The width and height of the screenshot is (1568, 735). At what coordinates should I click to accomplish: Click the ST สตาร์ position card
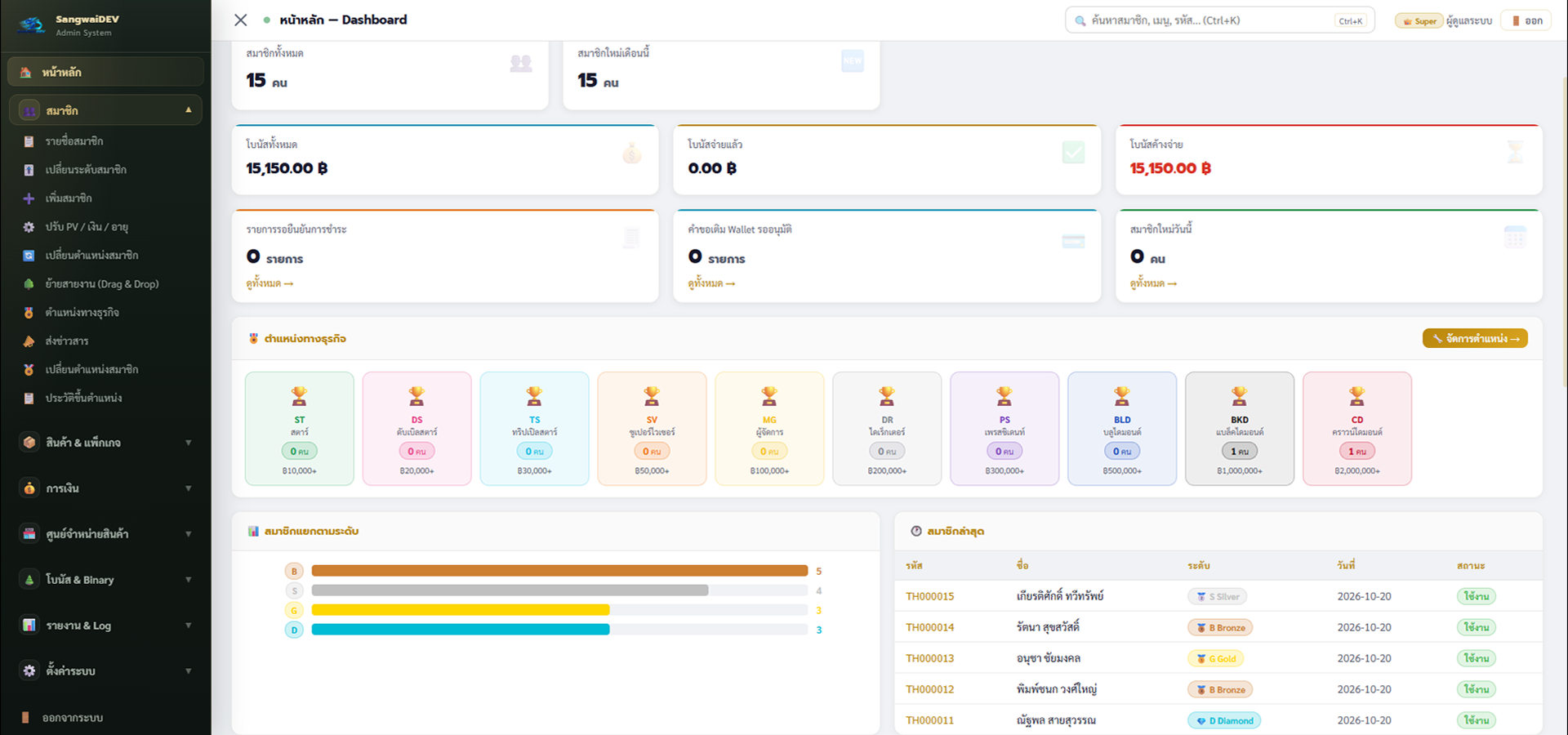point(300,429)
